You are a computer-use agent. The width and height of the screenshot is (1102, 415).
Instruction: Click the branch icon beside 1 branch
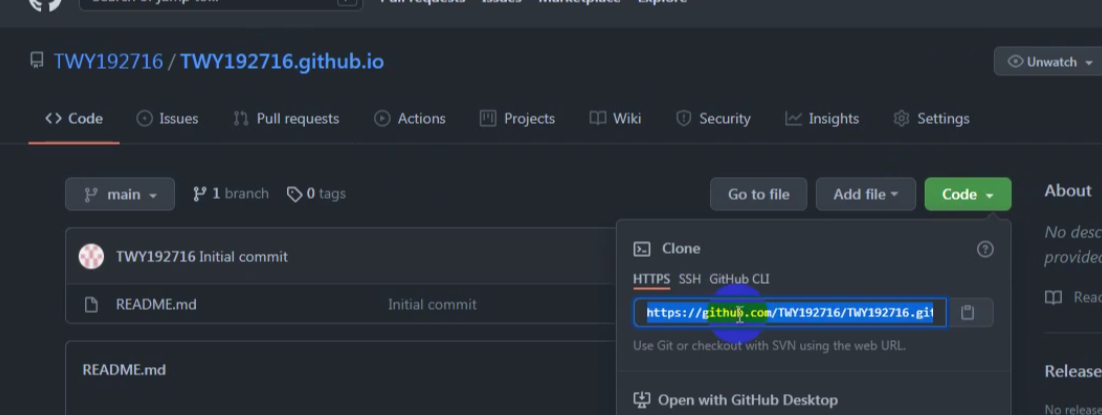click(x=200, y=194)
